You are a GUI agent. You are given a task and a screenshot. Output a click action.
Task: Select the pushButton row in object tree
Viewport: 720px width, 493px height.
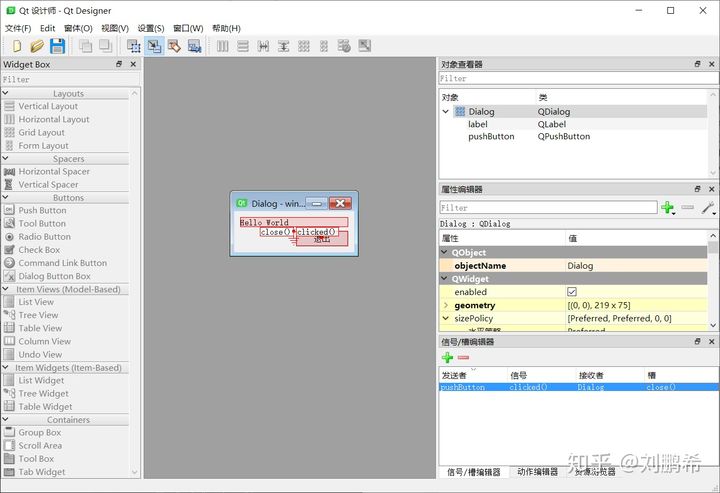[573, 136]
